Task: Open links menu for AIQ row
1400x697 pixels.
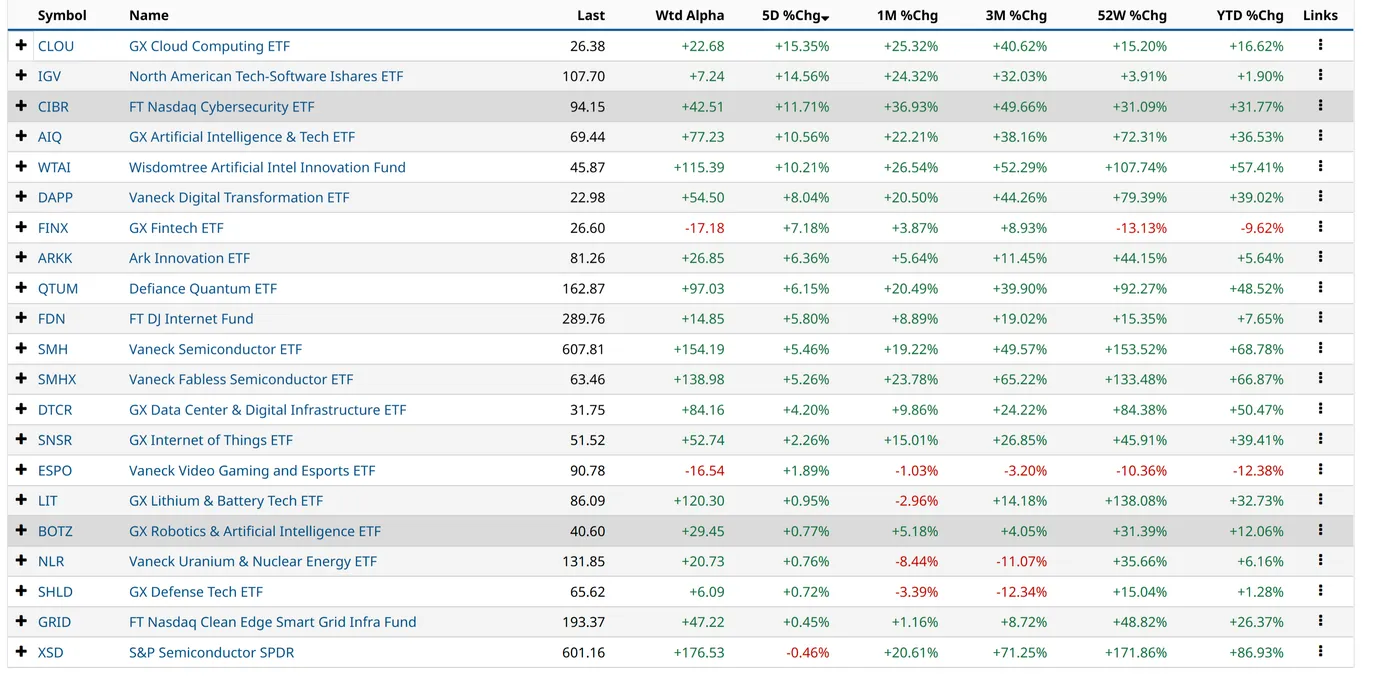Action: [1320, 136]
